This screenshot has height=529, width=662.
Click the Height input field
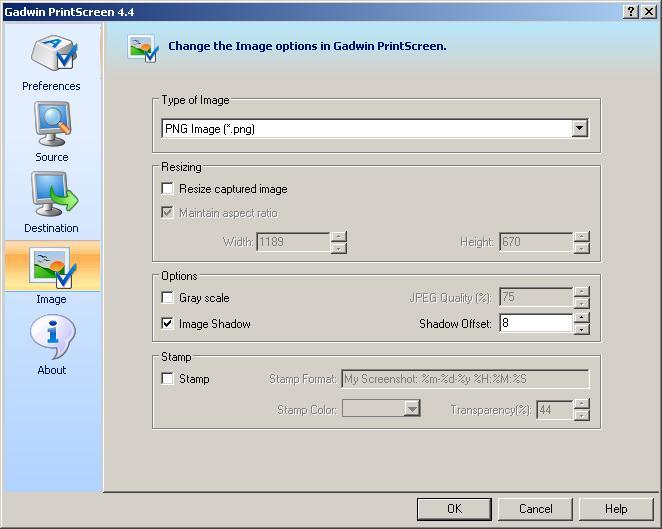(536, 242)
